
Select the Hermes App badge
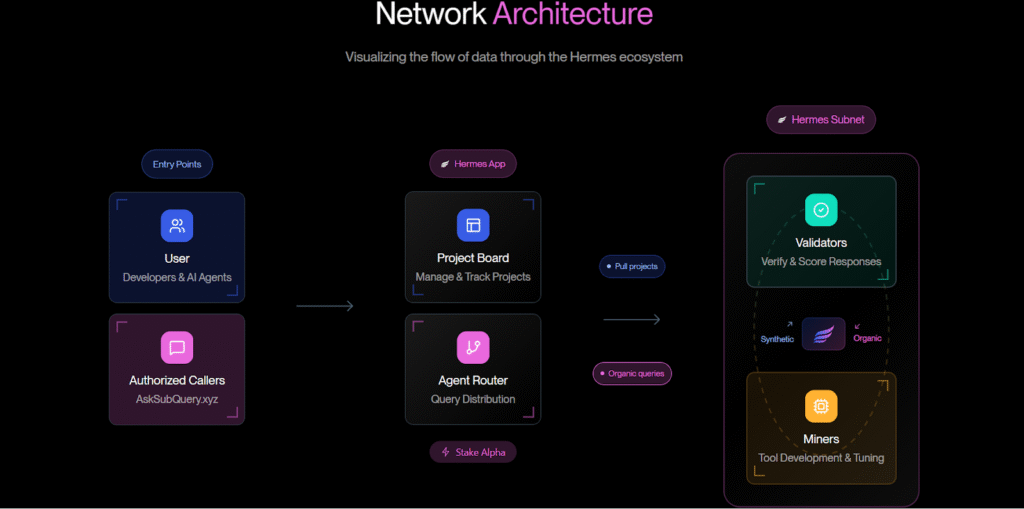(x=473, y=164)
